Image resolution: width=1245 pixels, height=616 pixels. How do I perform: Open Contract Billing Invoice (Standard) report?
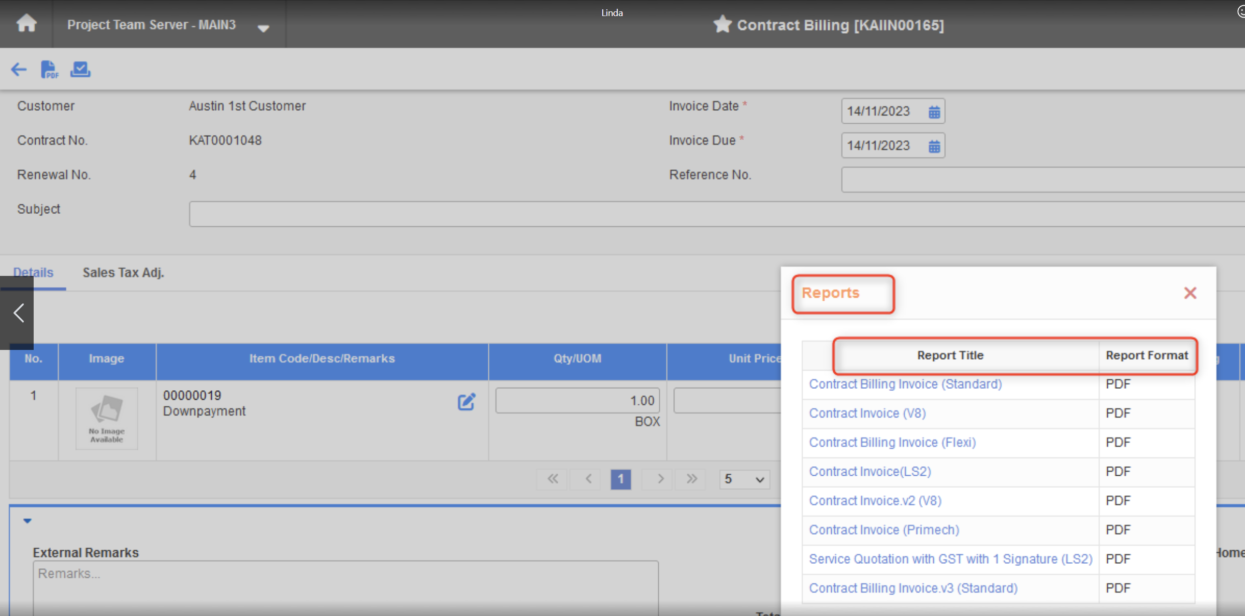point(904,383)
